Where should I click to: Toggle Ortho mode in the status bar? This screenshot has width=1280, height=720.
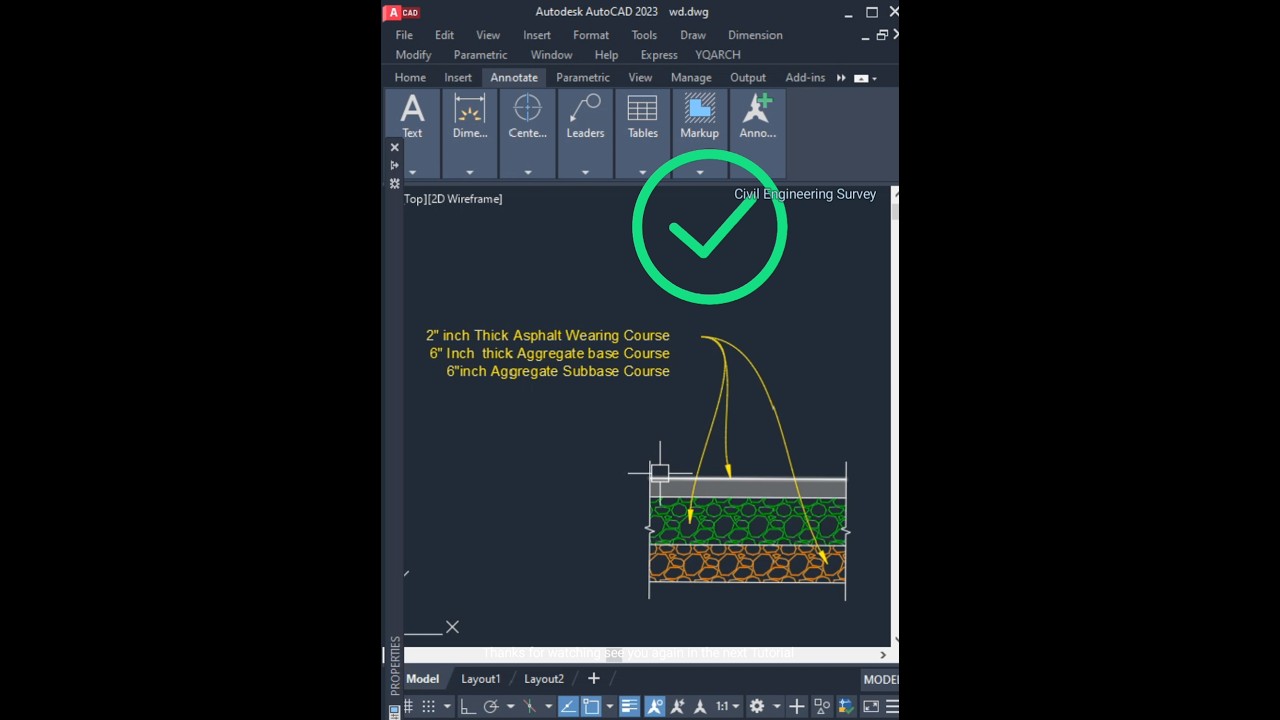click(x=467, y=706)
